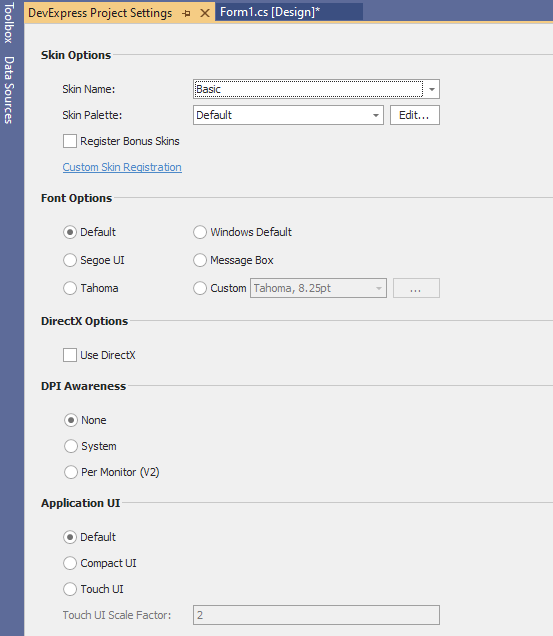This screenshot has width=553, height=636.
Task: Choose the Touch UI option
Action: click(x=70, y=589)
